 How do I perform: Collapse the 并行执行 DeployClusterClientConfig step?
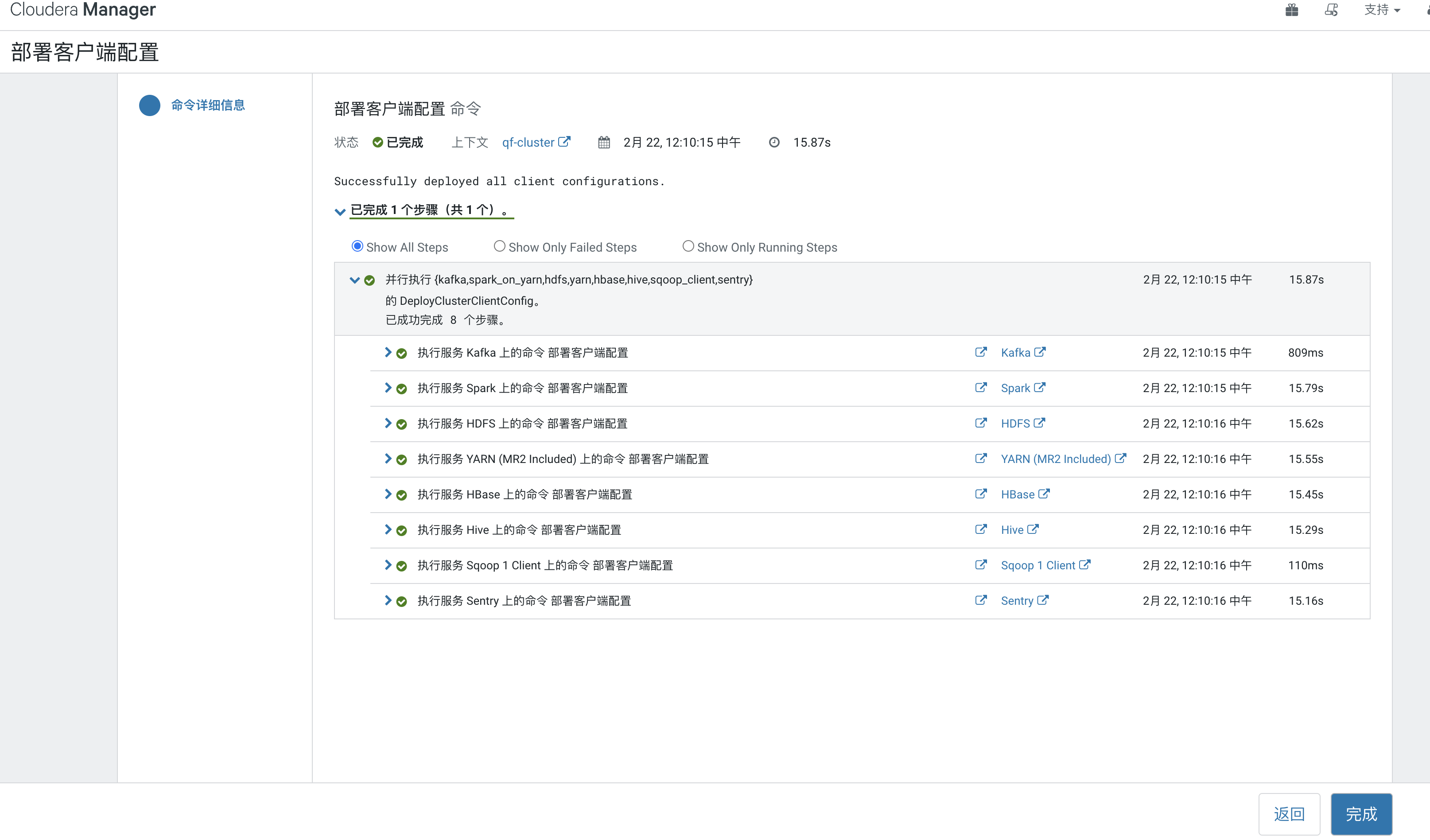[355, 280]
